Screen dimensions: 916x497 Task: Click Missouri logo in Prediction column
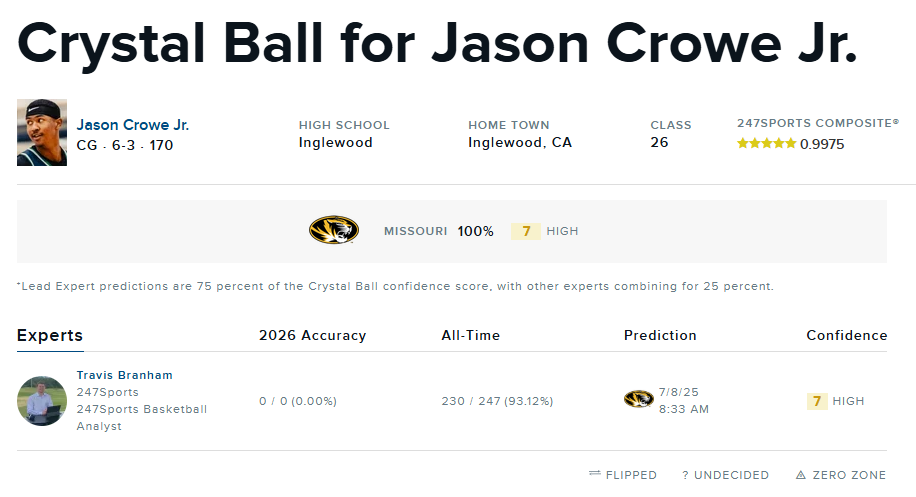click(638, 399)
